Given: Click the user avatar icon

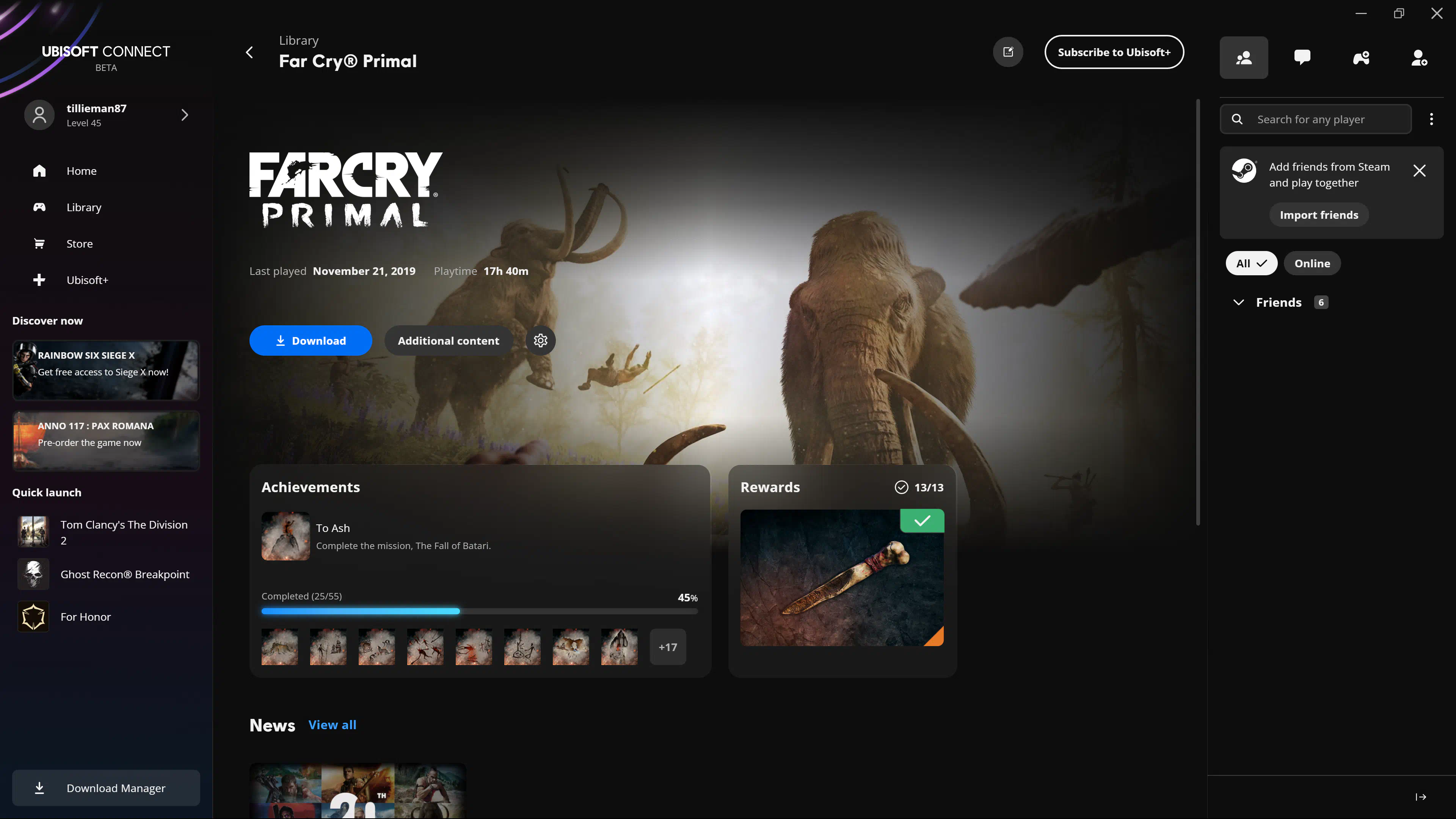Looking at the screenshot, I should click(39, 115).
